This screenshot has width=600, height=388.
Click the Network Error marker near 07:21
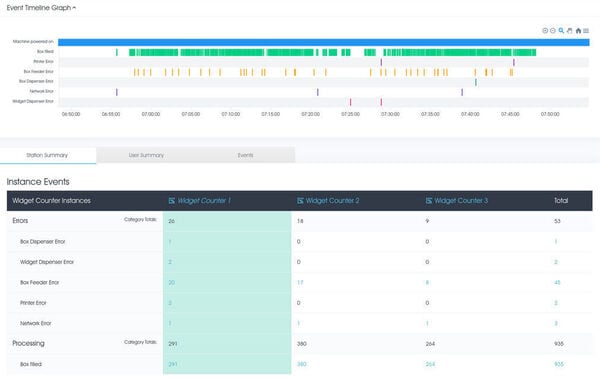pos(318,92)
